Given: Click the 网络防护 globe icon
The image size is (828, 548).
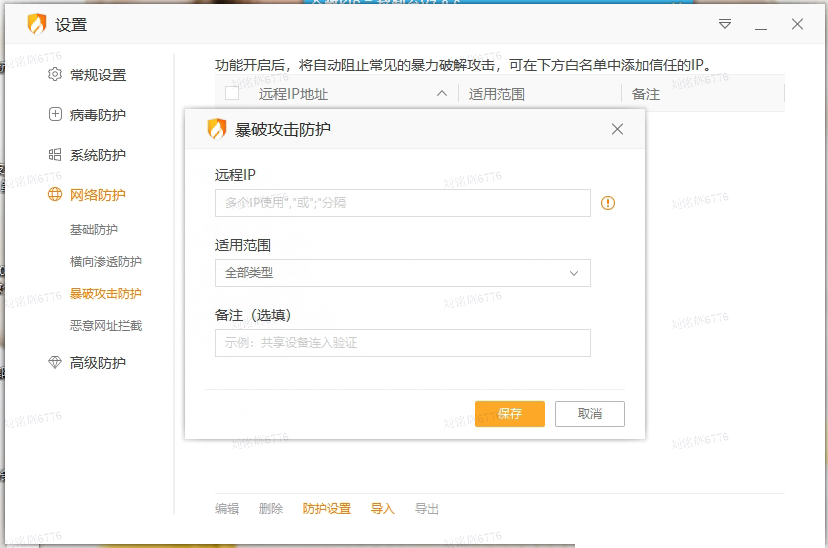Looking at the screenshot, I should coord(55,195).
